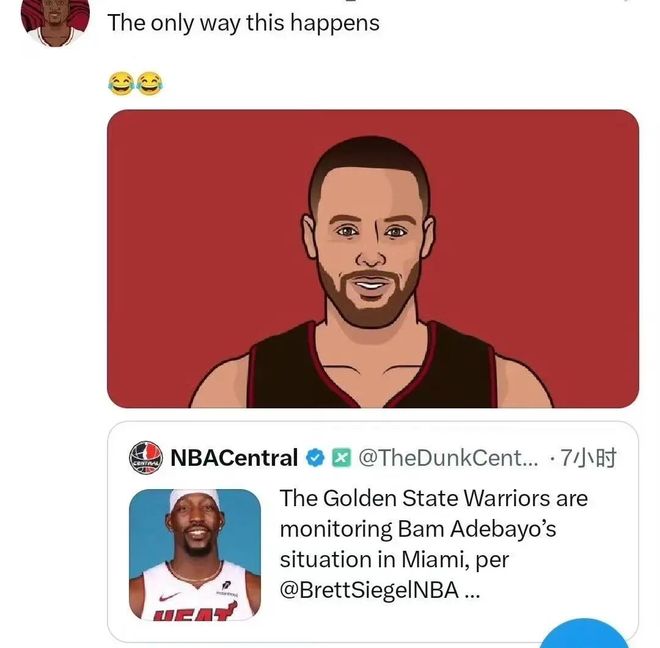Click the NBACentral round logo avatar
The image size is (660, 648).
tap(146, 459)
